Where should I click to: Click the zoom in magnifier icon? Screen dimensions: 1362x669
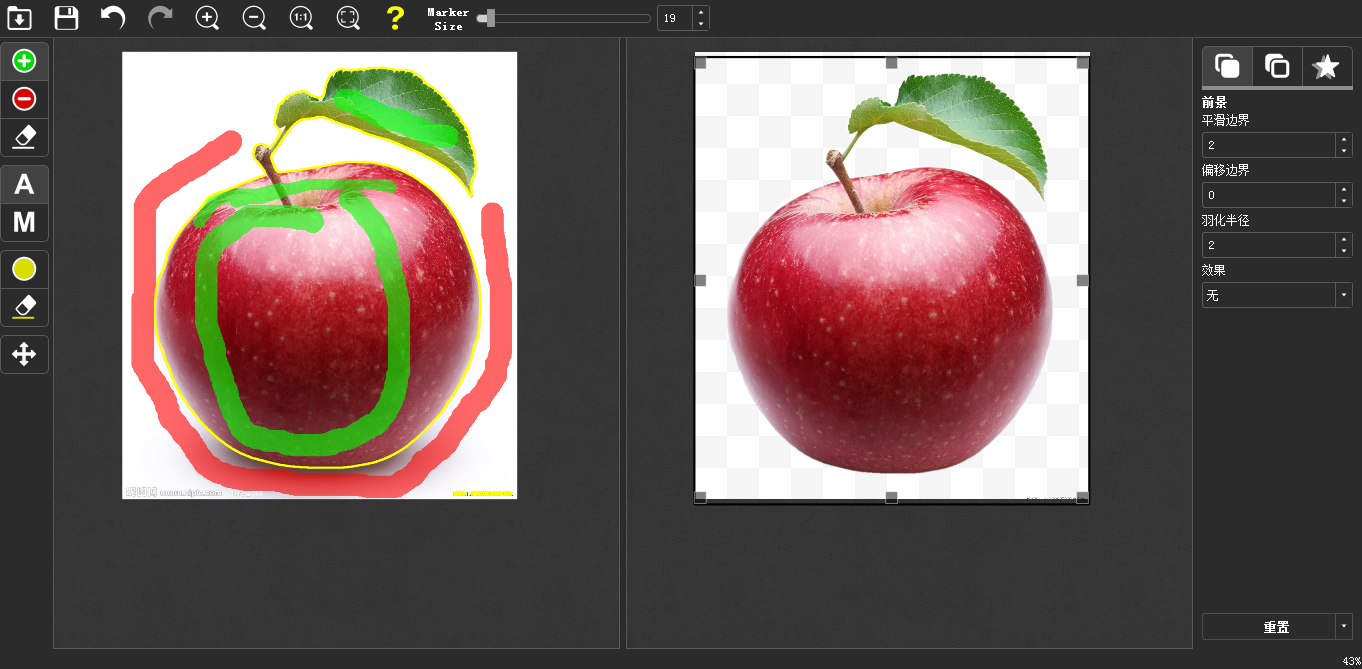207,18
